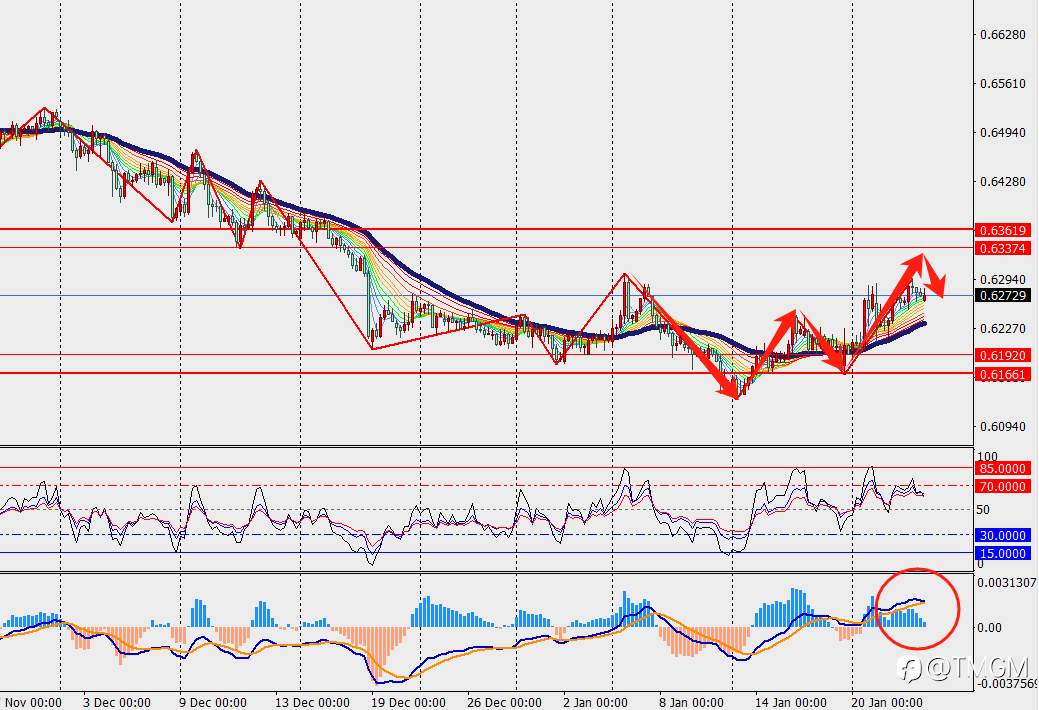This screenshot has width=1039, height=710.
Task: Click the 13 Dec 00:00 date label
Action: point(312,702)
